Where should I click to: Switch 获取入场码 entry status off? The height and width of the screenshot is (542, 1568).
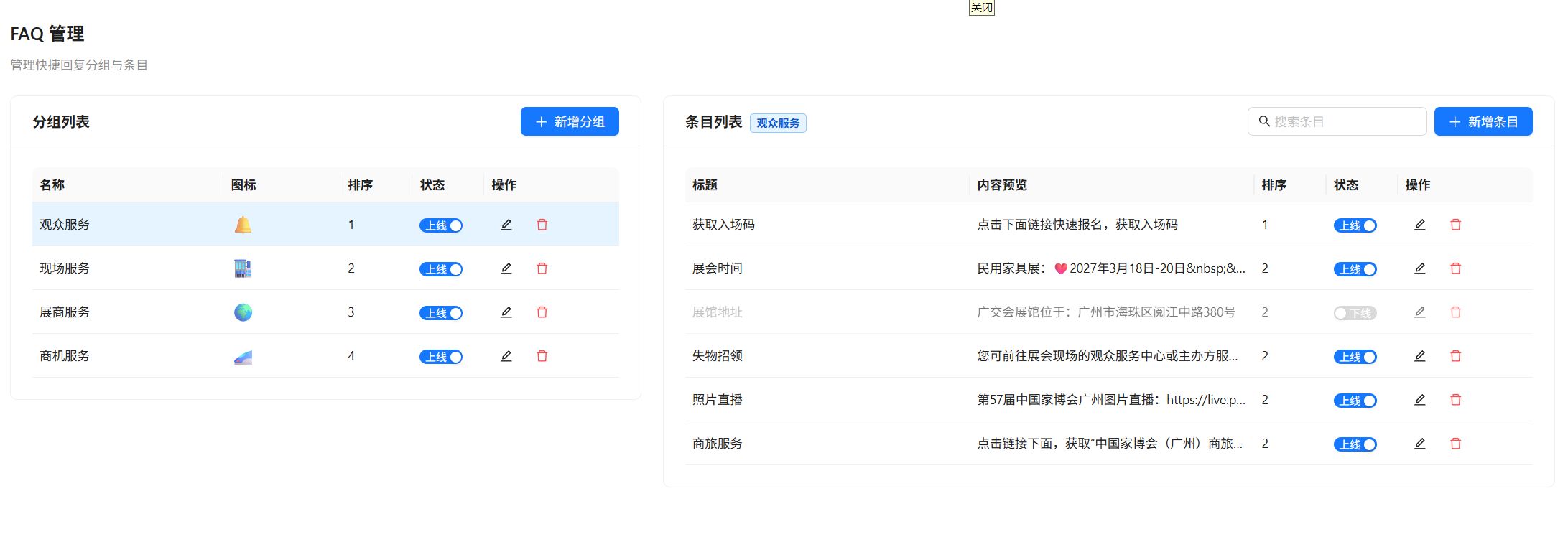pyautogui.click(x=1355, y=225)
